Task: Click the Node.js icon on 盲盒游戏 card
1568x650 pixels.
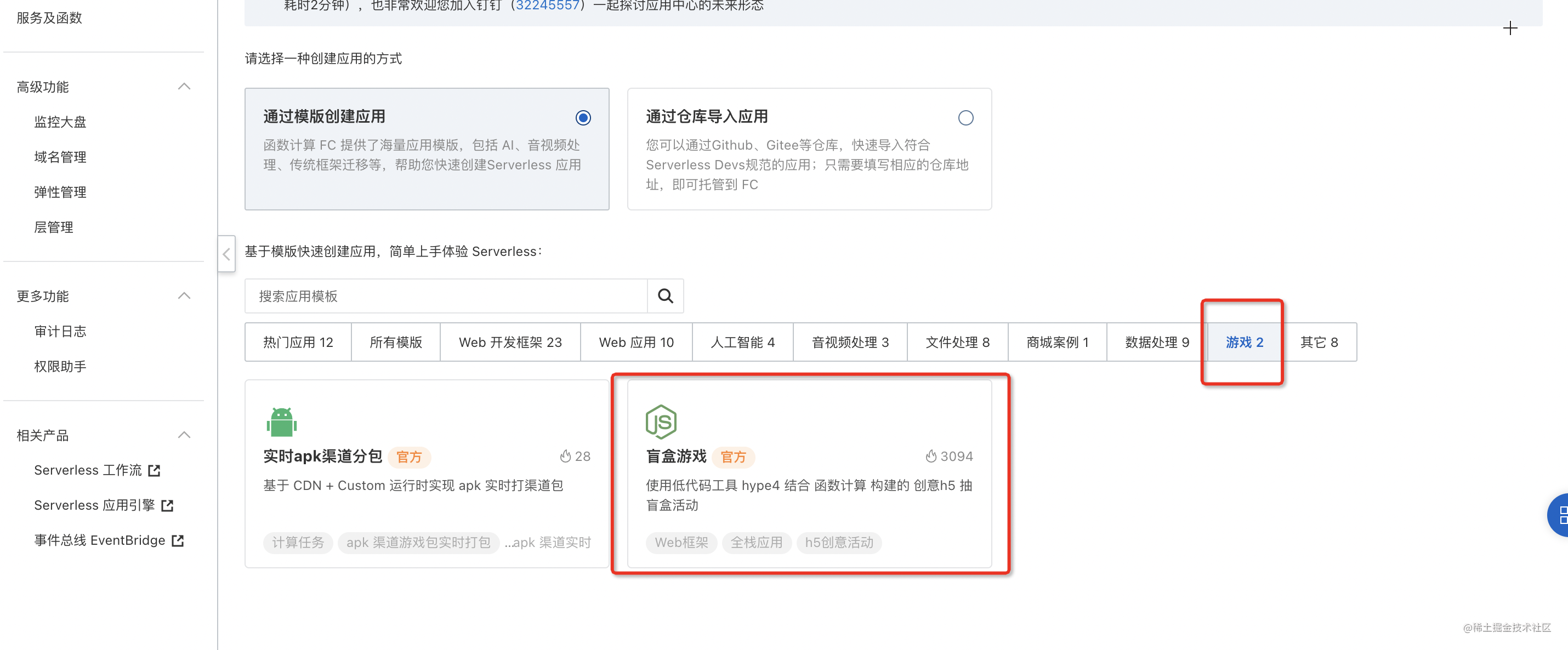Action: [x=661, y=422]
